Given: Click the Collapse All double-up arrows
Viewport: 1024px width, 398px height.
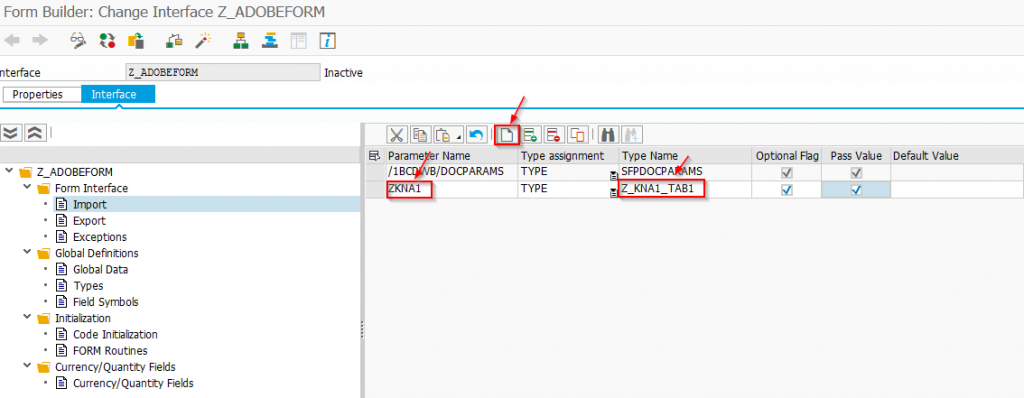Looking at the screenshot, I should pos(34,133).
